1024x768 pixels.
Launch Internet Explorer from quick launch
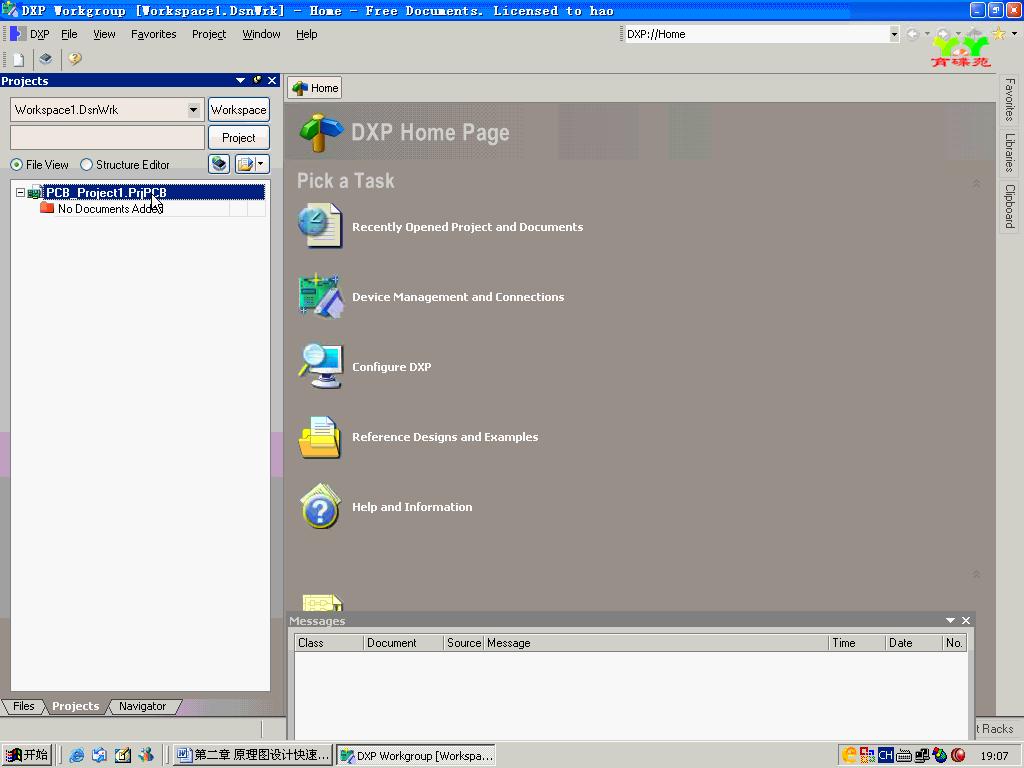76,756
